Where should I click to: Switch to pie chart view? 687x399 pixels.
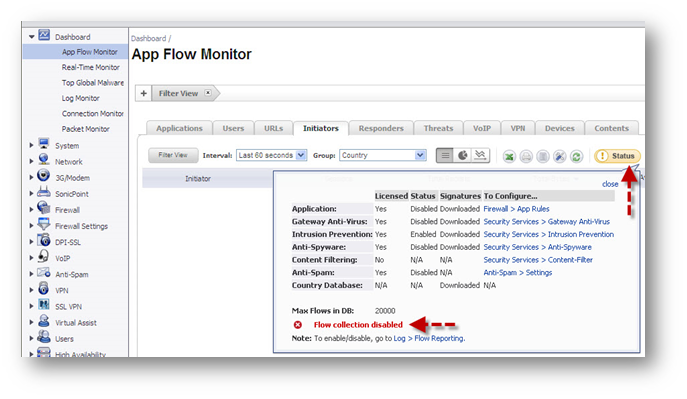[x=463, y=155]
